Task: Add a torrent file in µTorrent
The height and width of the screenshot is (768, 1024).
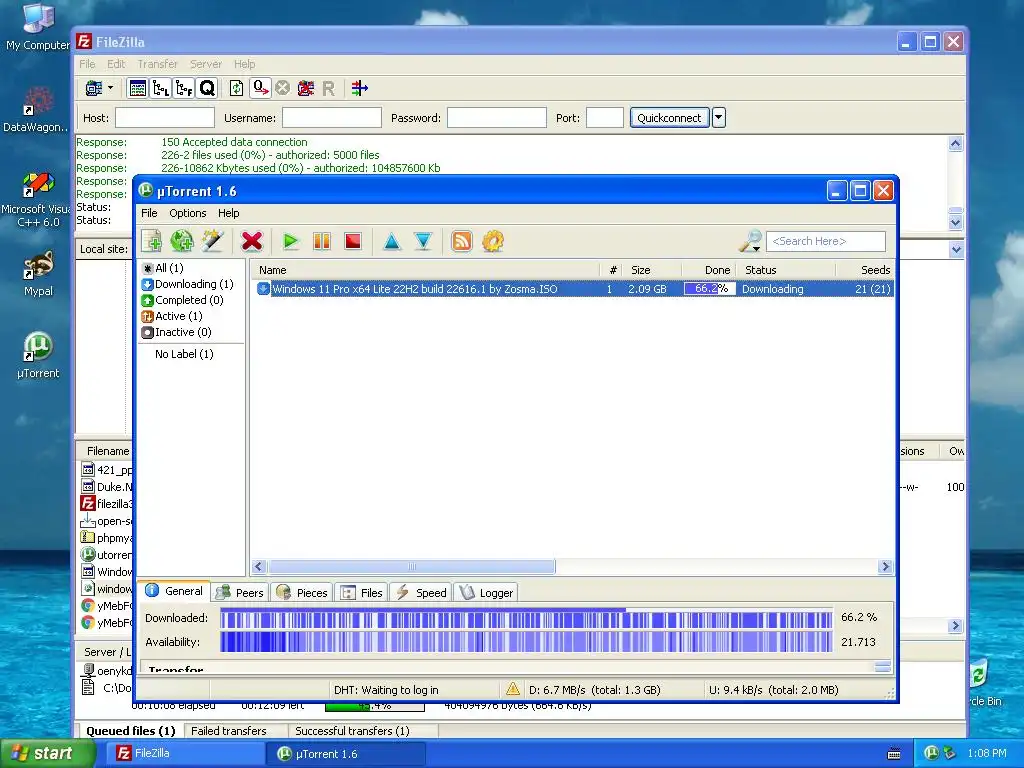Action: (x=152, y=241)
